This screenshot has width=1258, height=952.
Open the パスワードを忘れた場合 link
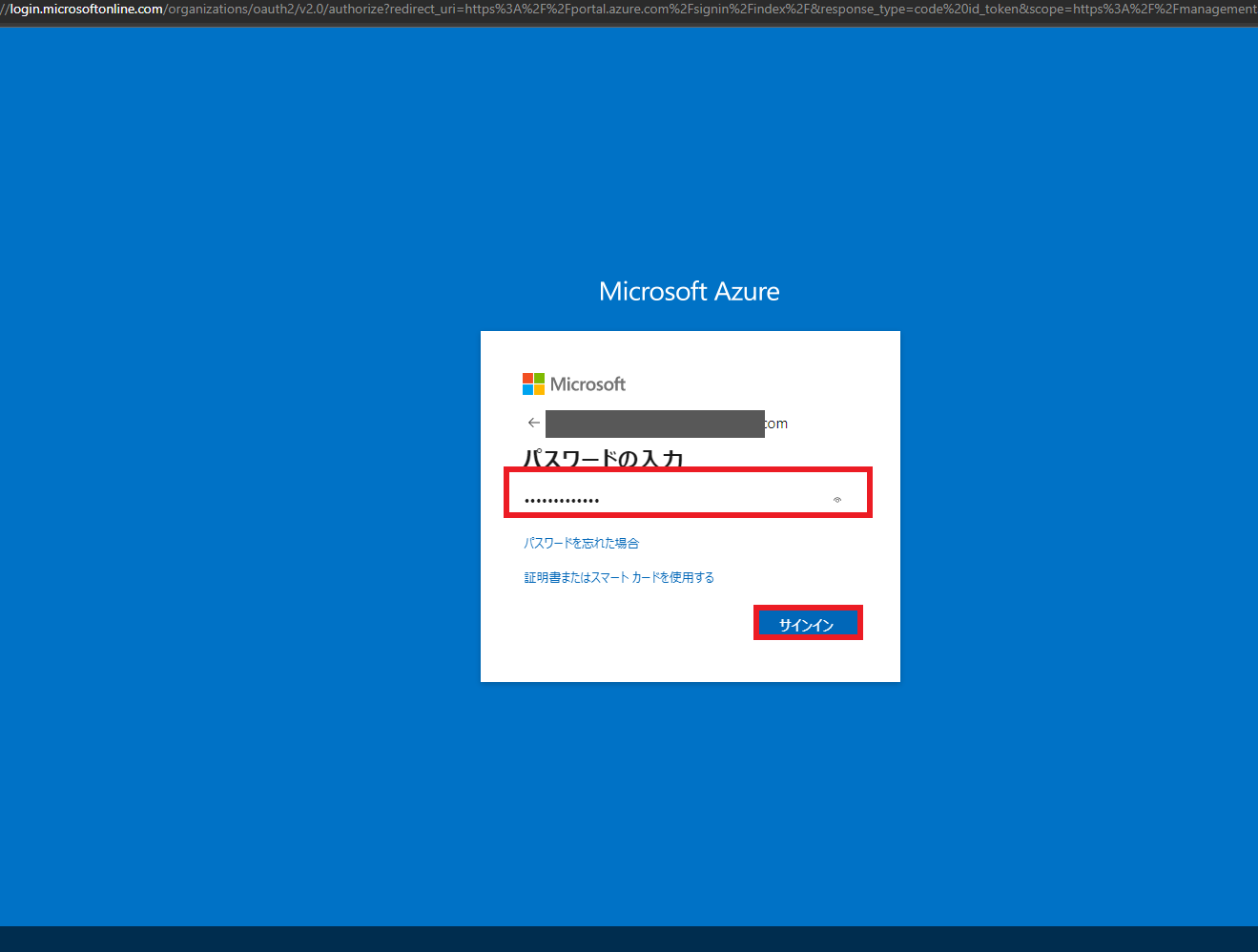pos(582,543)
